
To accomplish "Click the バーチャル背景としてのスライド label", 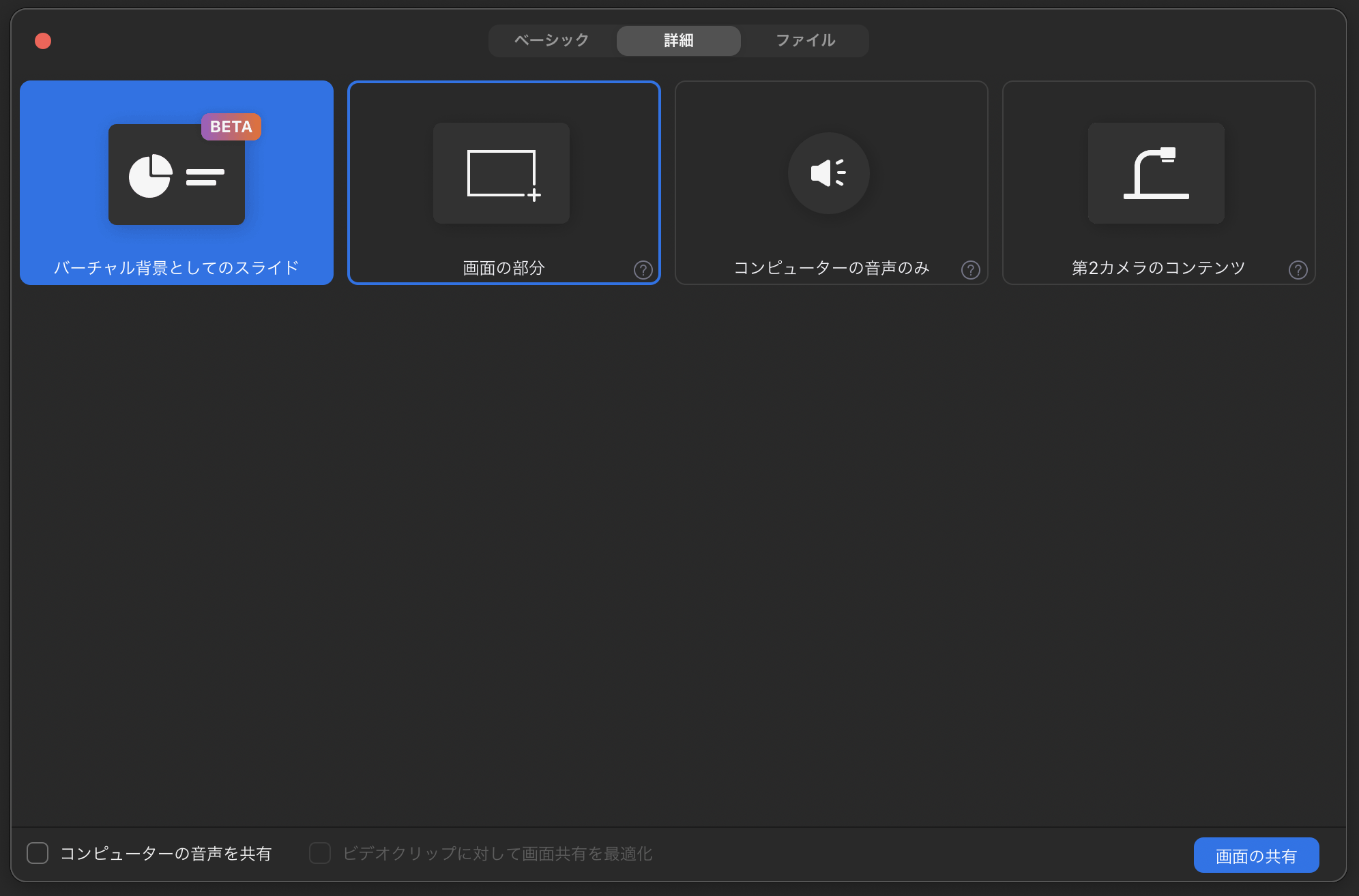I will pyautogui.click(x=177, y=268).
